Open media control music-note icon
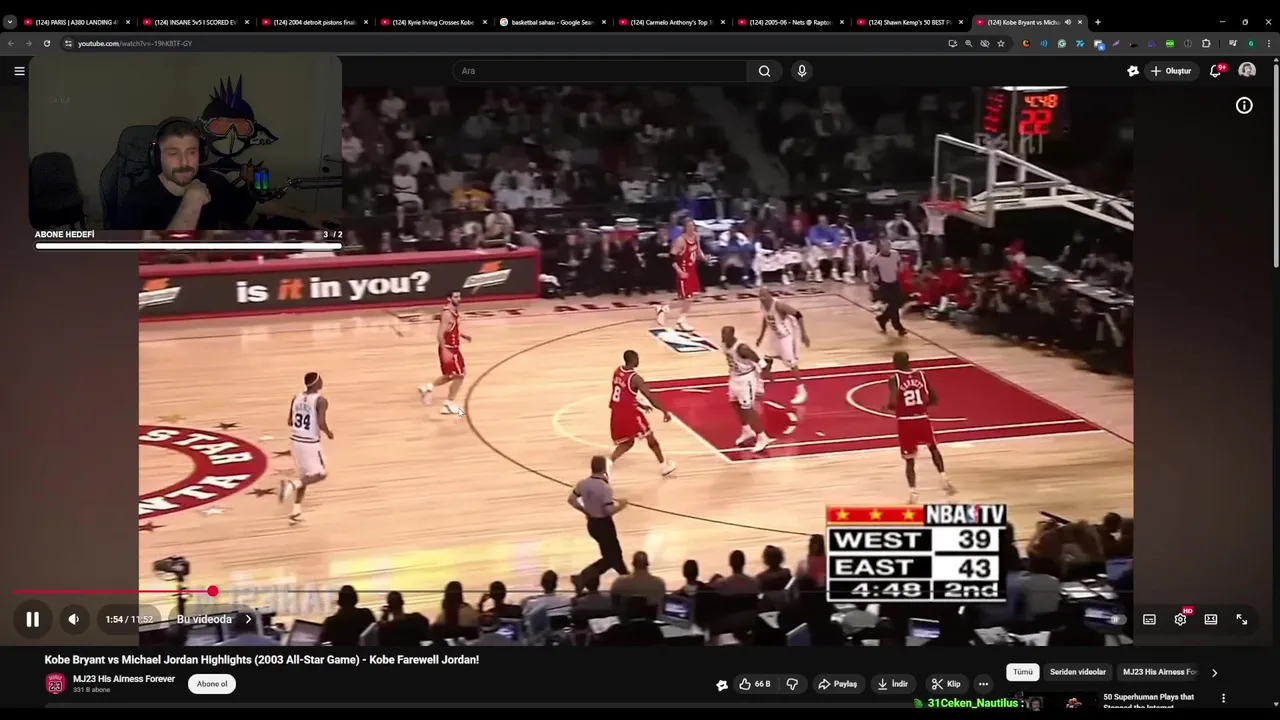1280x720 pixels. pos(1233,44)
